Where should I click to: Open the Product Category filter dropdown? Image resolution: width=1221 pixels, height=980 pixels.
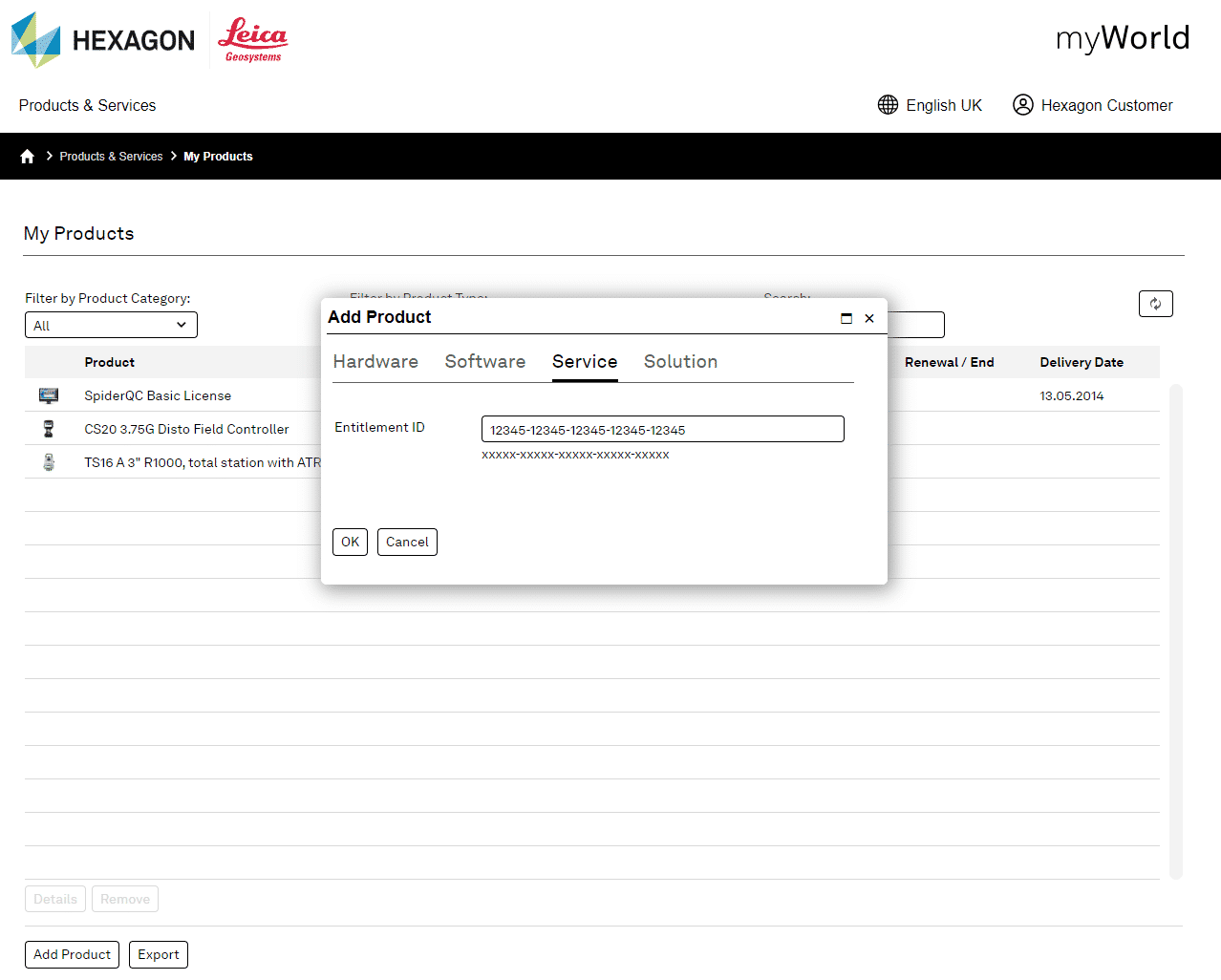111,326
